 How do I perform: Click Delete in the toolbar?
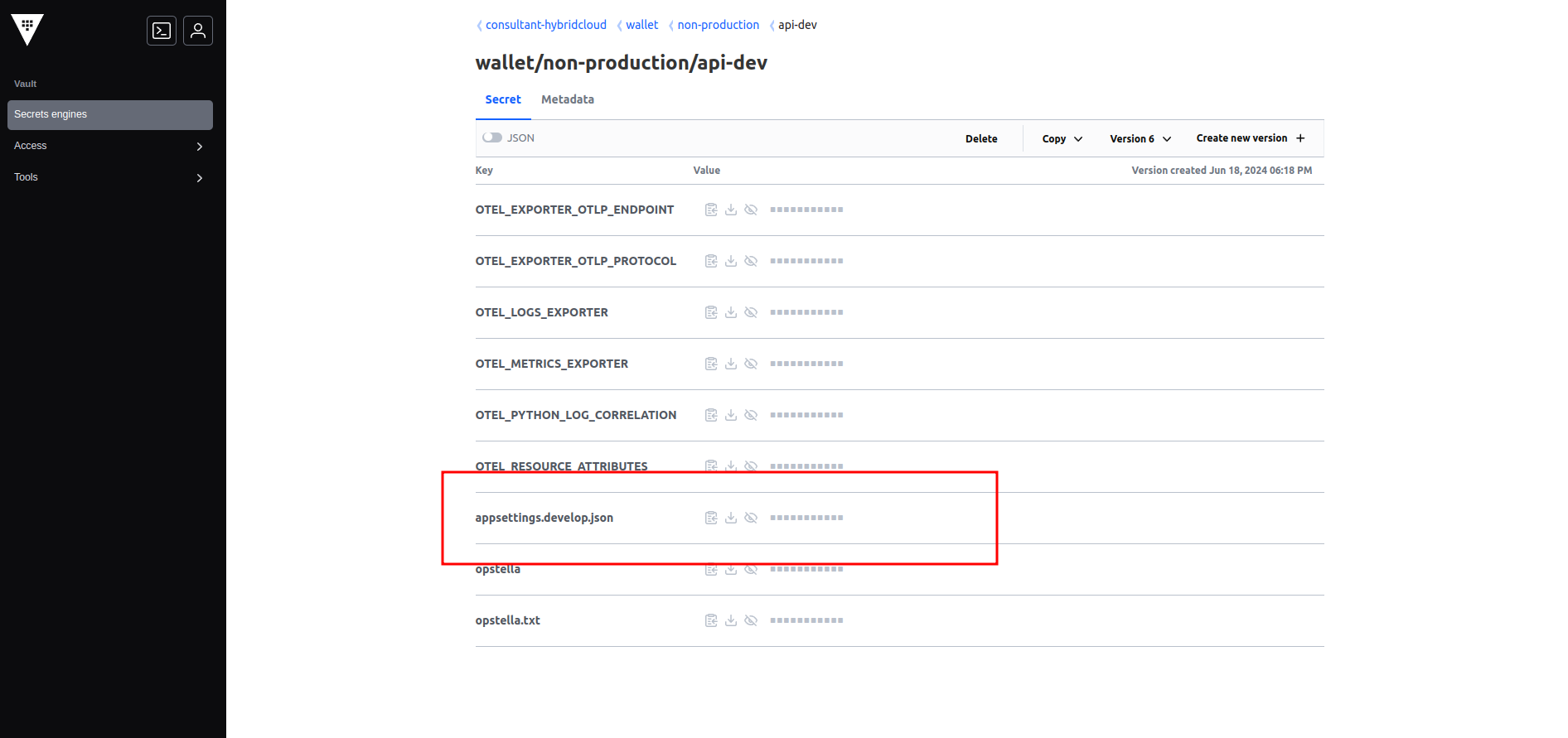tap(981, 138)
